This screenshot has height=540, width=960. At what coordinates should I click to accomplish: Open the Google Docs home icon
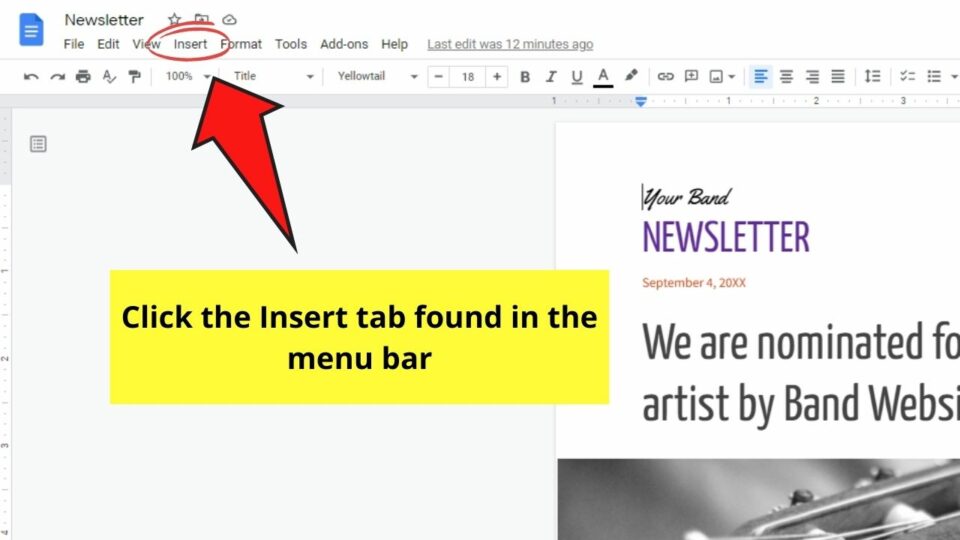[x=31, y=30]
